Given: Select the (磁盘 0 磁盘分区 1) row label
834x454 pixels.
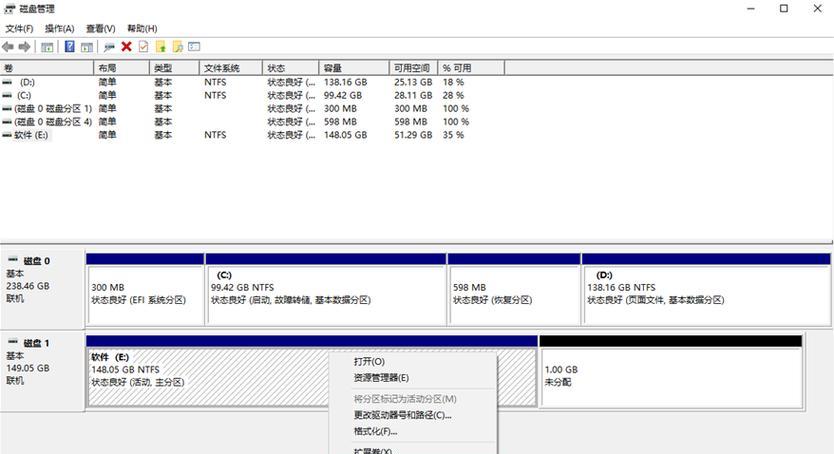Looking at the screenshot, I should (x=53, y=109).
